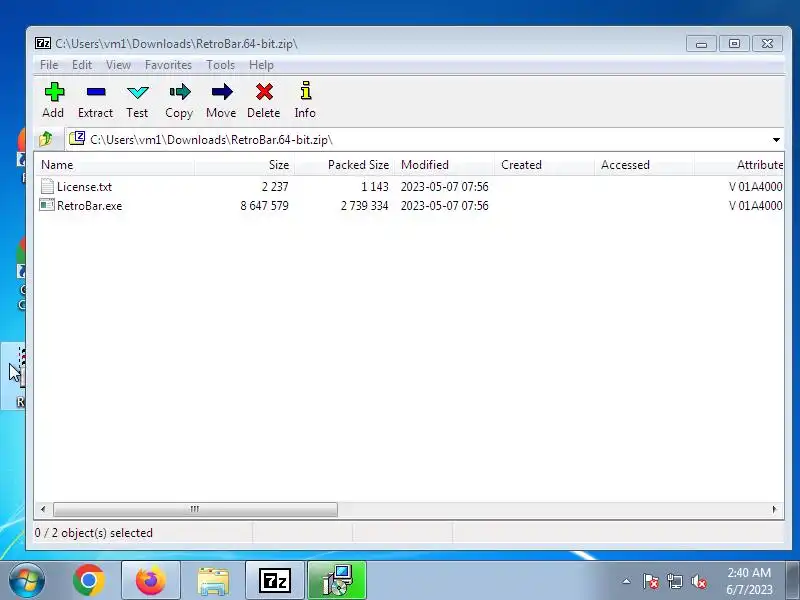Click the red Delete X icon
This screenshot has height=600, width=800.
point(264,92)
